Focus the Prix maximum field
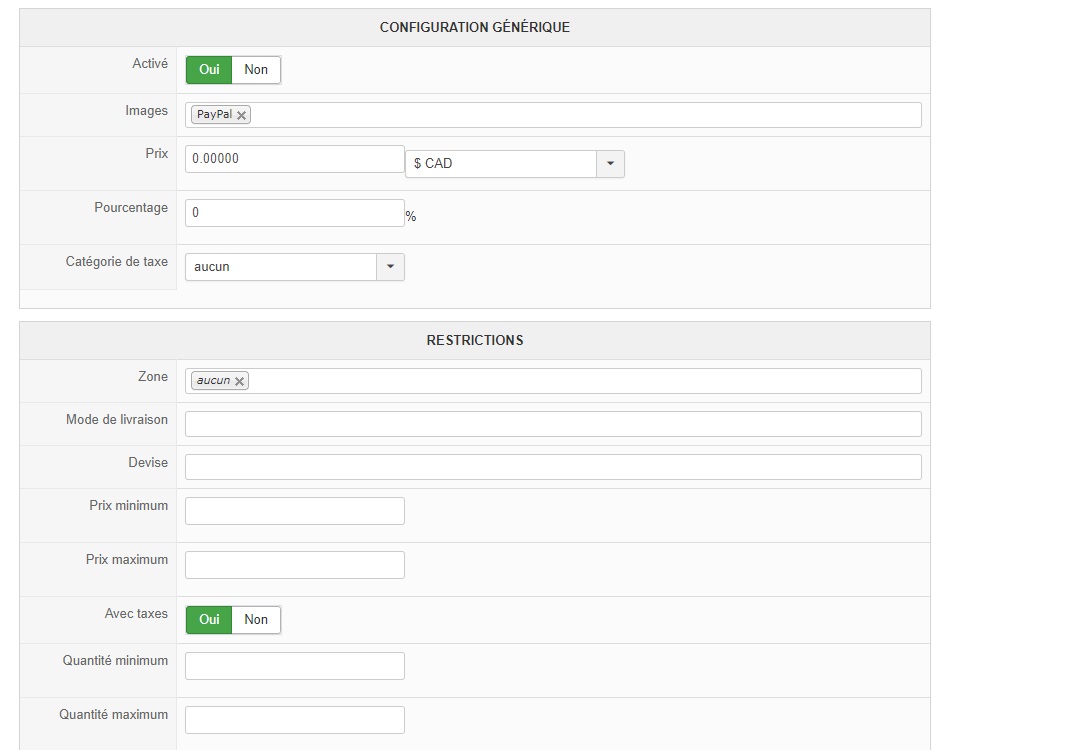 [294, 565]
